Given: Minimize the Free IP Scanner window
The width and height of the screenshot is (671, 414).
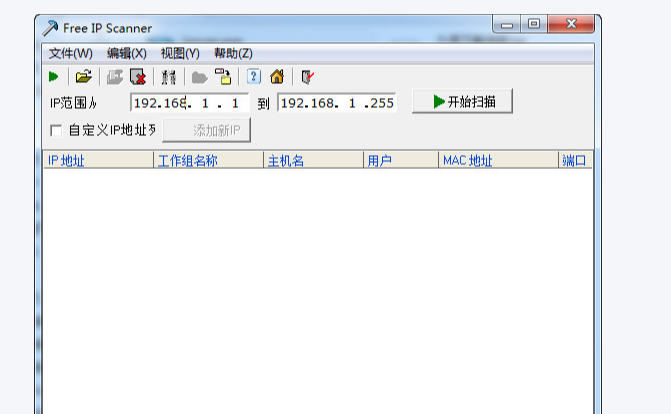Looking at the screenshot, I should [507, 24].
